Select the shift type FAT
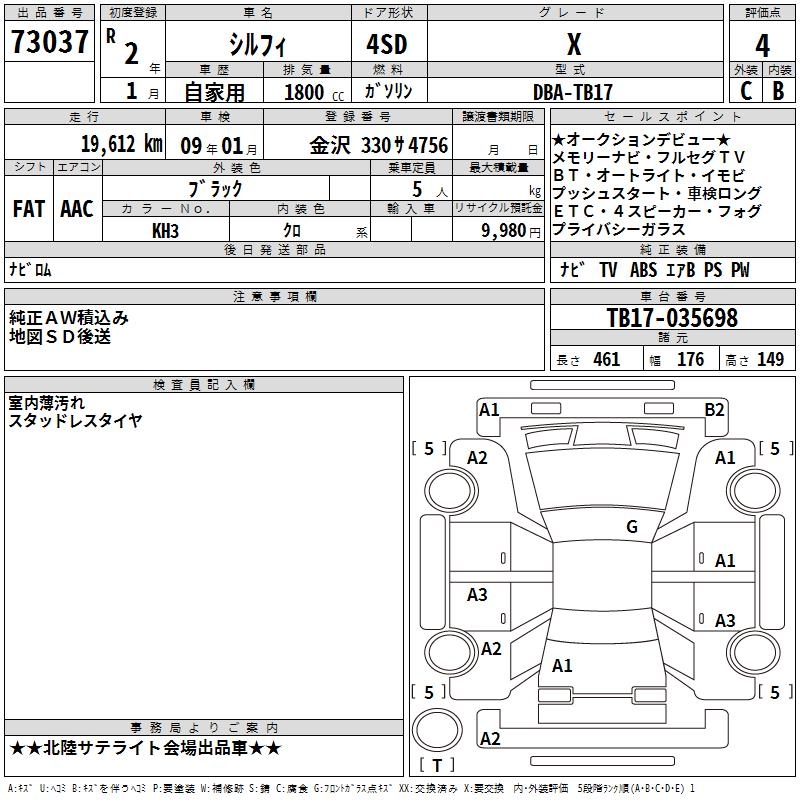This screenshot has width=800, height=800. [x=29, y=209]
